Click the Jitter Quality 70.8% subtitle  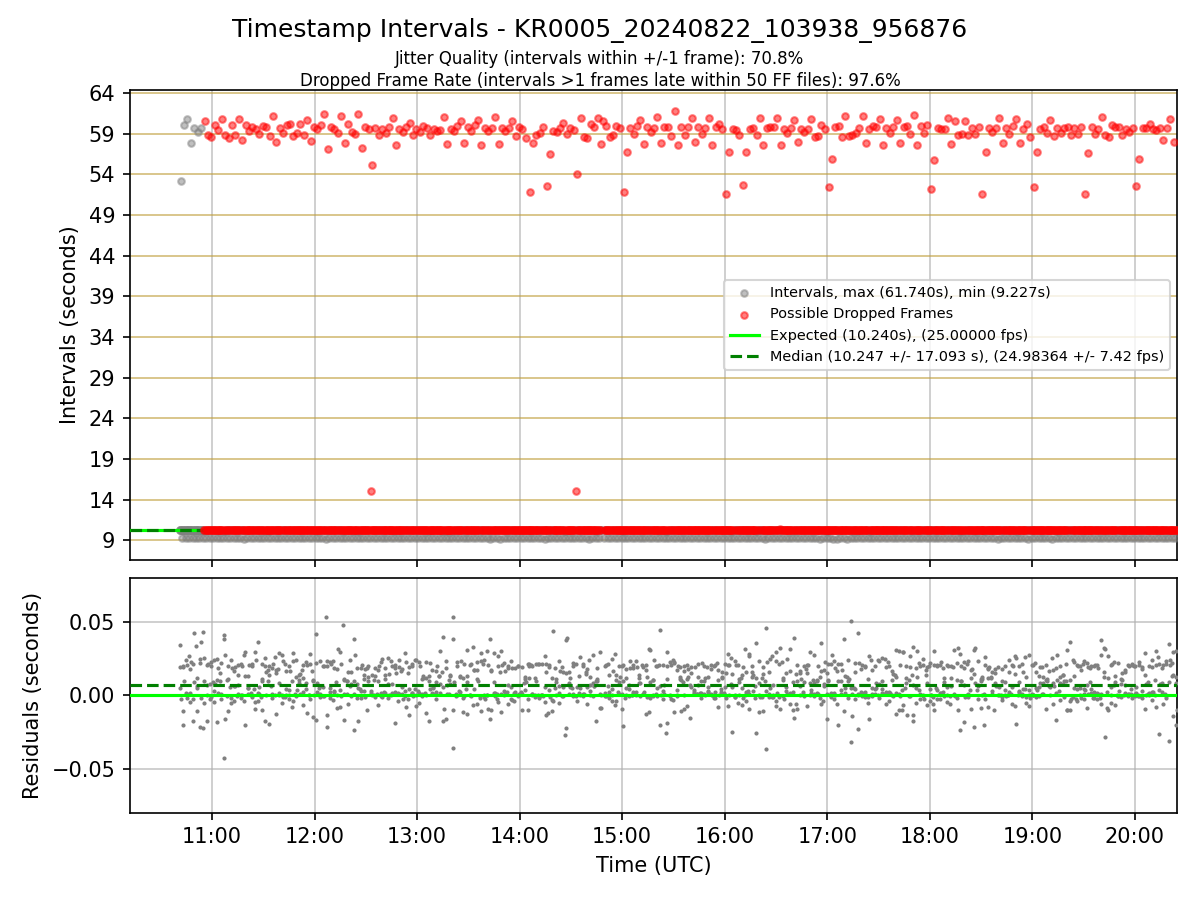click(599, 58)
